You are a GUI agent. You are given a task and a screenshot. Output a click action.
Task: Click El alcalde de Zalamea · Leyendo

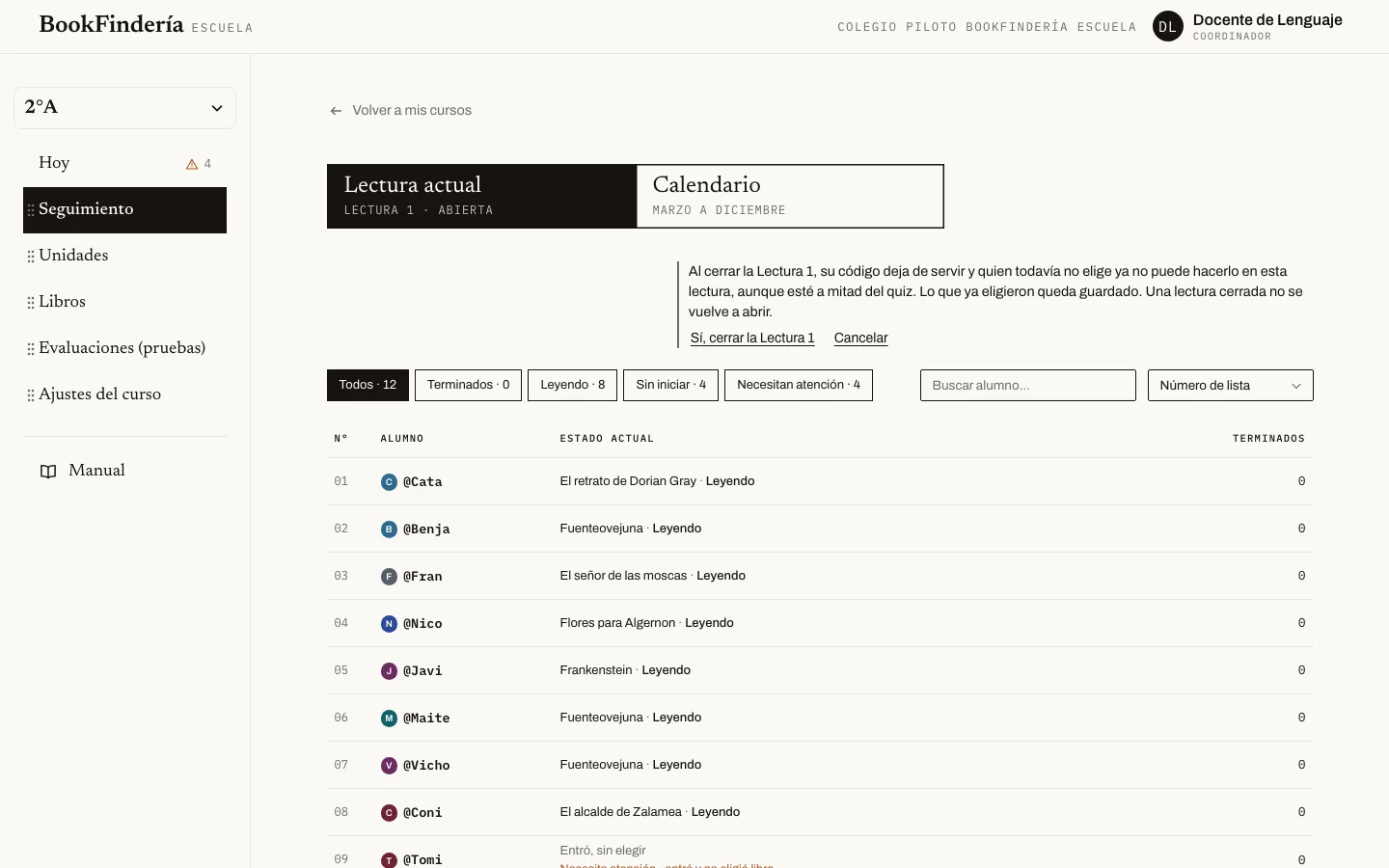(649, 812)
